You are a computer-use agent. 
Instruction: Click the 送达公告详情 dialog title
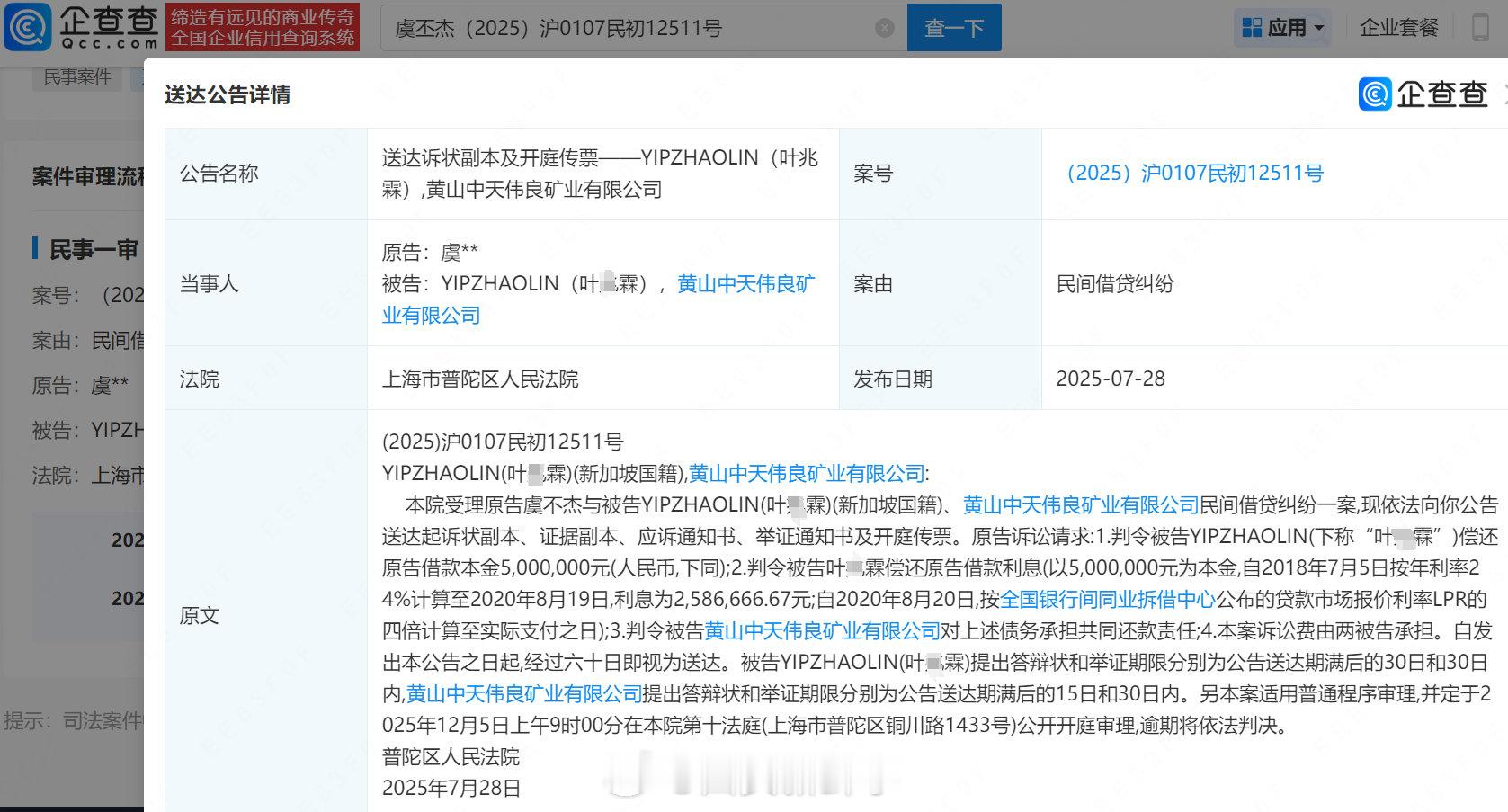pyautogui.click(x=228, y=94)
